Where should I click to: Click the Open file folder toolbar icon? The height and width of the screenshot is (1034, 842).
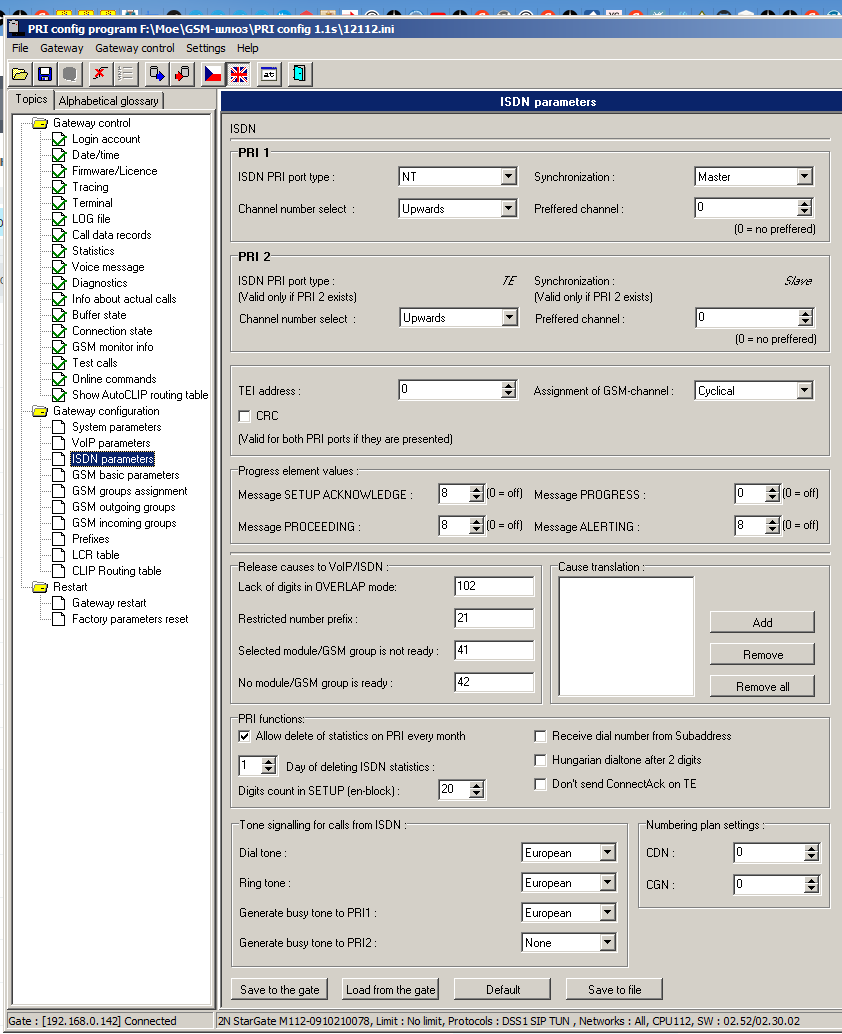point(20,74)
